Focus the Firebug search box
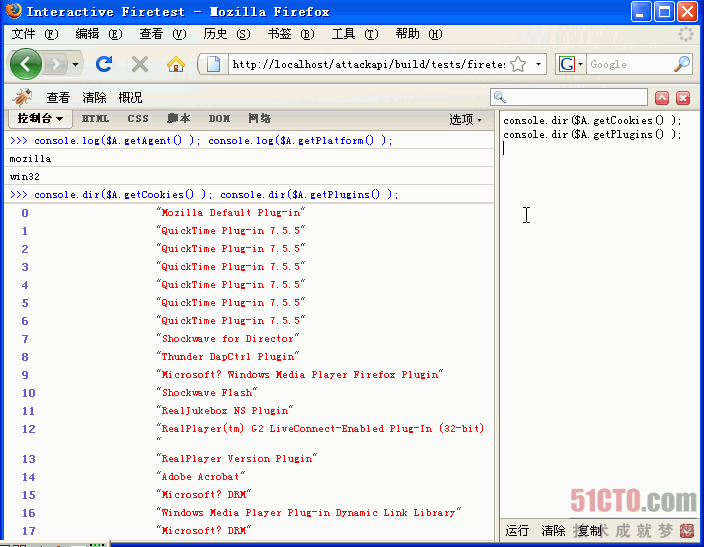The width and height of the screenshot is (704, 547). click(569, 97)
